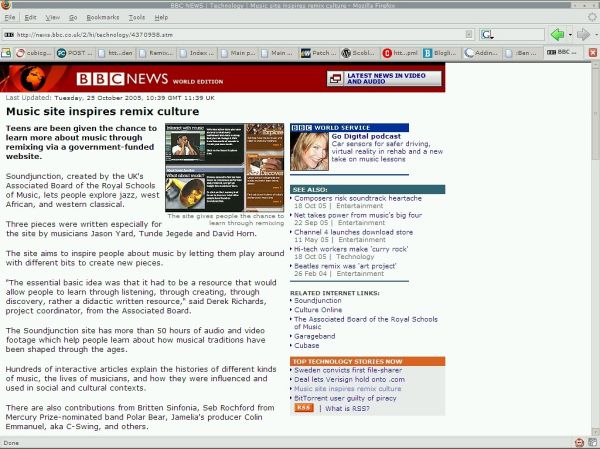The height and width of the screenshot is (449, 600).
Task: Open Music site inspires remix culture link
Action: 347,389
